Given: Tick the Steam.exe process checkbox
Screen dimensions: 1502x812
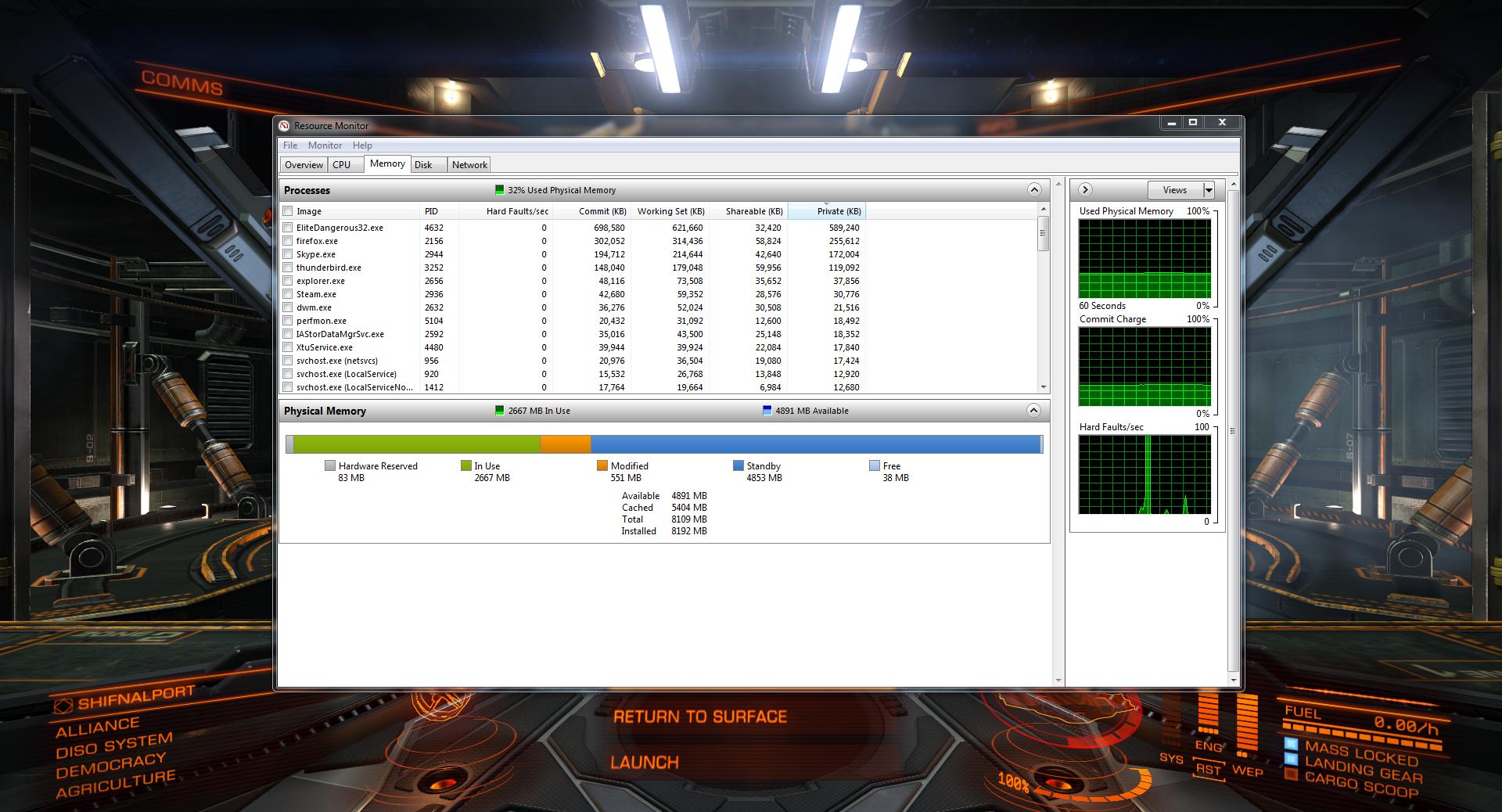Looking at the screenshot, I should pos(288,294).
